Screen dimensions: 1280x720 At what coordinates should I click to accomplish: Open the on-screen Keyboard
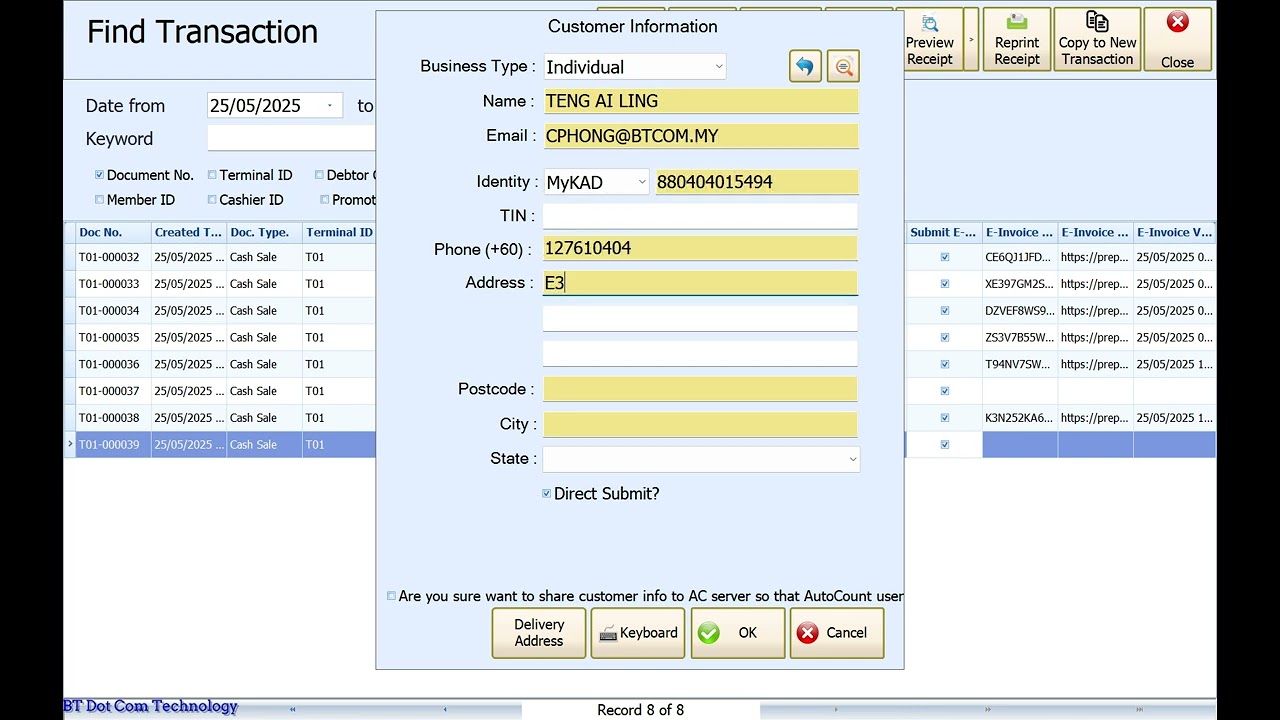tap(638, 633)
